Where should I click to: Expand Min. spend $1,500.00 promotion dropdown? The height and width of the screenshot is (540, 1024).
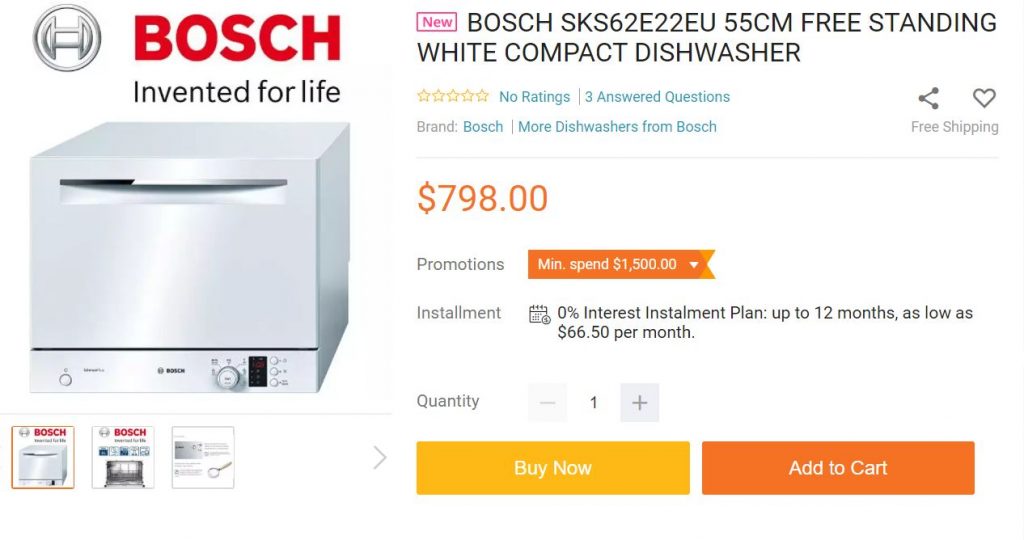click(693, 265)
